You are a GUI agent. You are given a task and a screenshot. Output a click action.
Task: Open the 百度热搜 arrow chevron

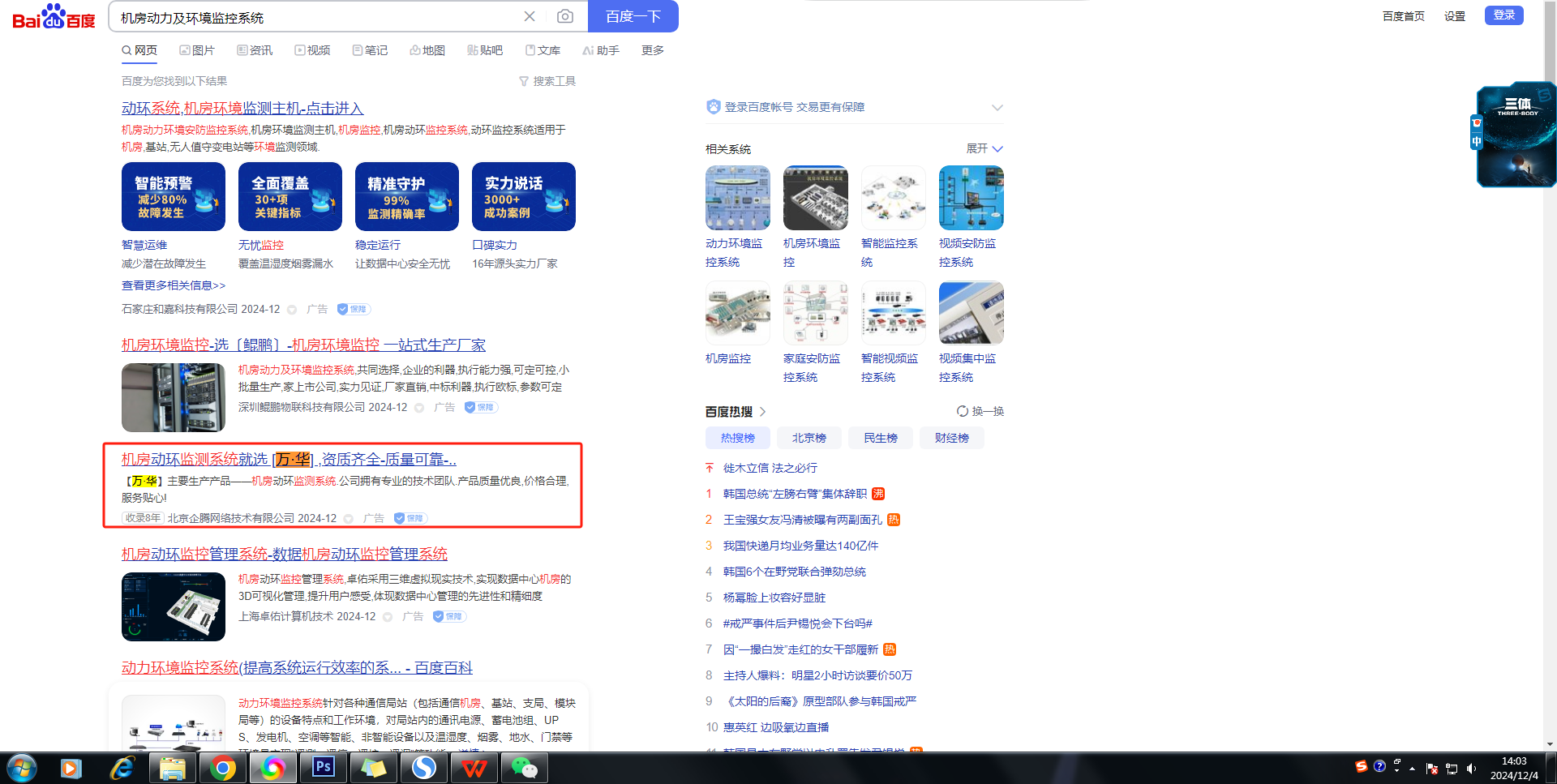(x=762, y=412)
